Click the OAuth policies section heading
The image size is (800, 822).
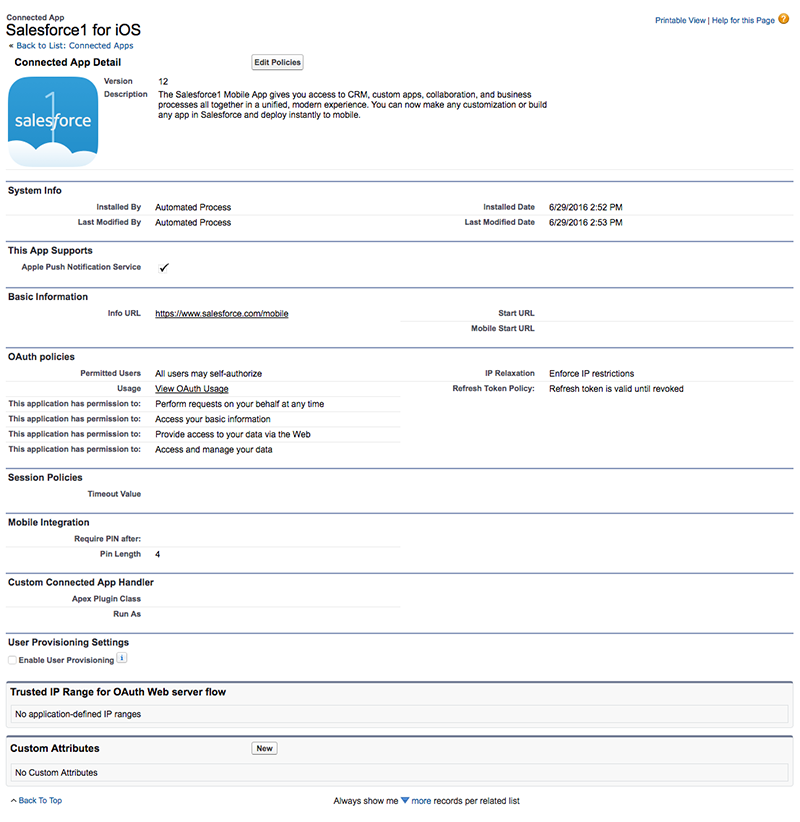coord(41,357)
